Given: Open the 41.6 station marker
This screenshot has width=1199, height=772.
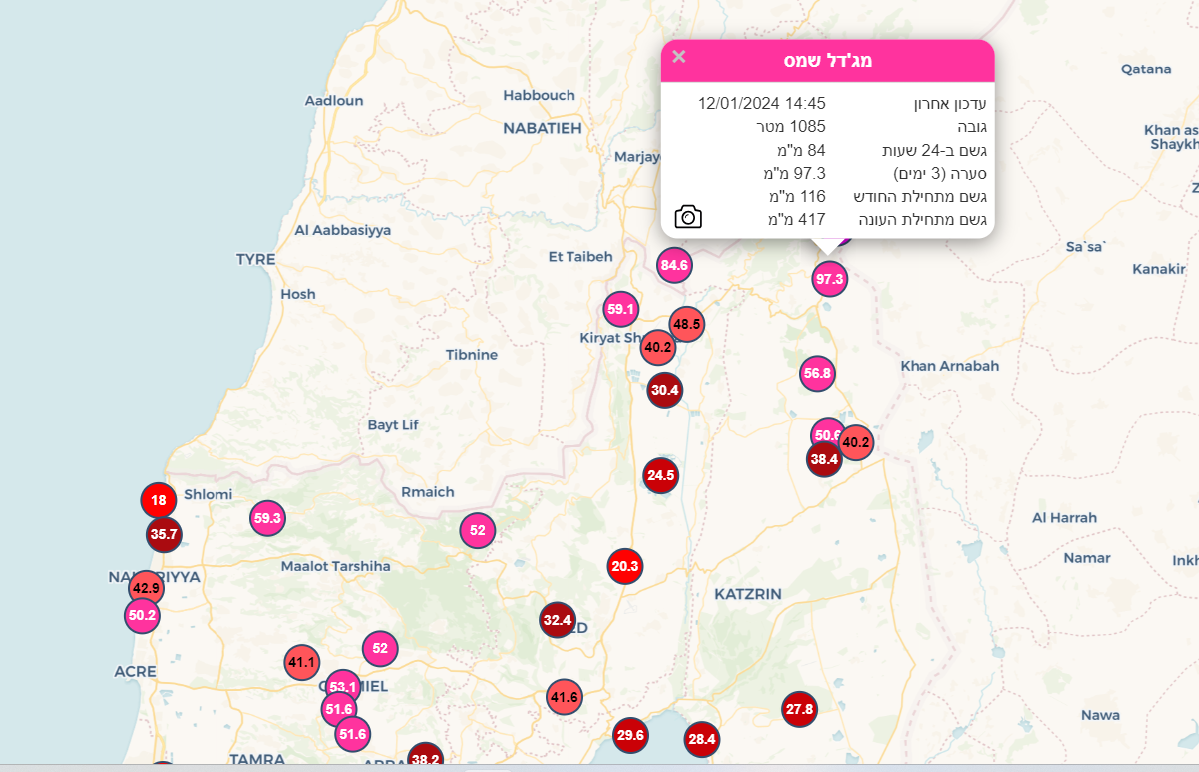Looking at the screenshot, I should pyautogui.click(x=564, y=697).
